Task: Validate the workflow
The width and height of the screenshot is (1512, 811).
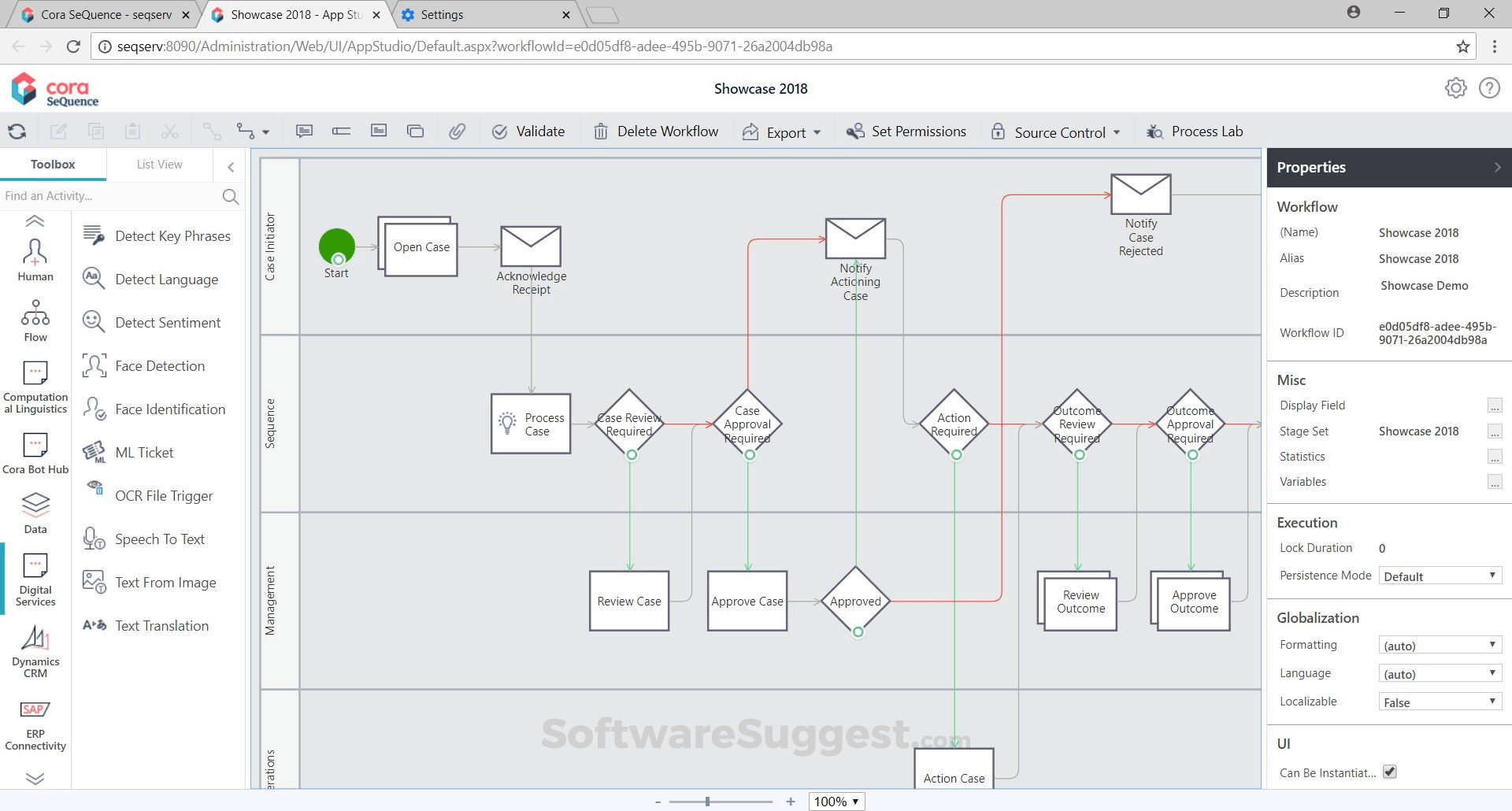Action: [x=529, y=131]
